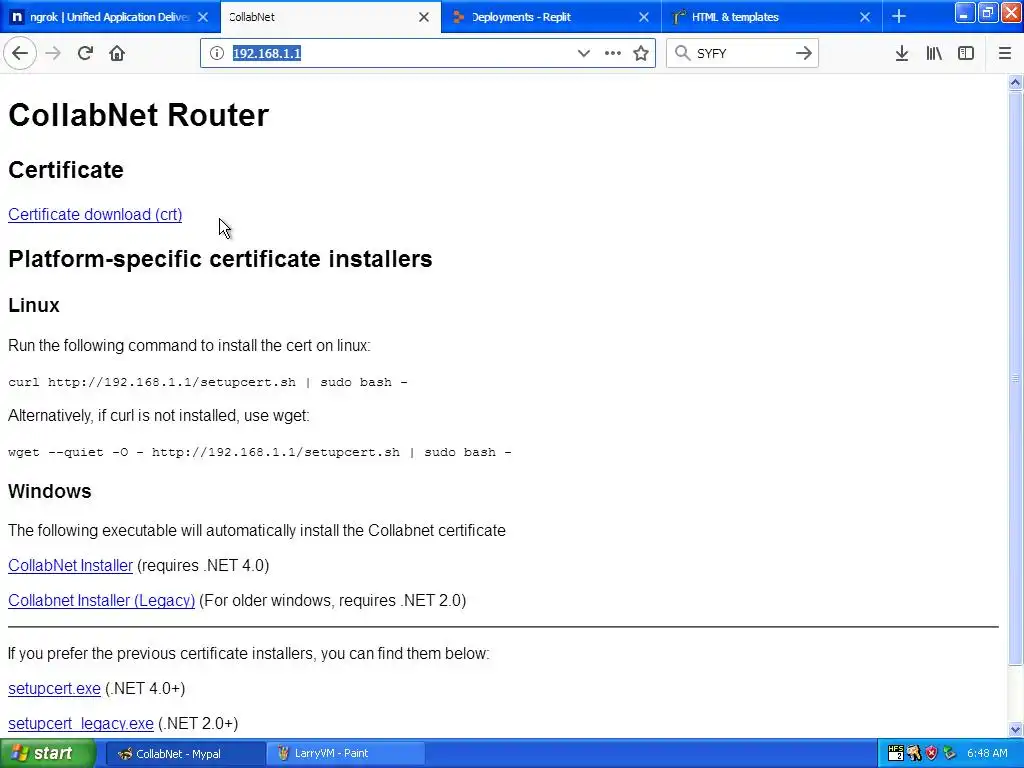Viewport: 1024px width, 768px height.
Task: Go back to the previous page
Action: 20,54
